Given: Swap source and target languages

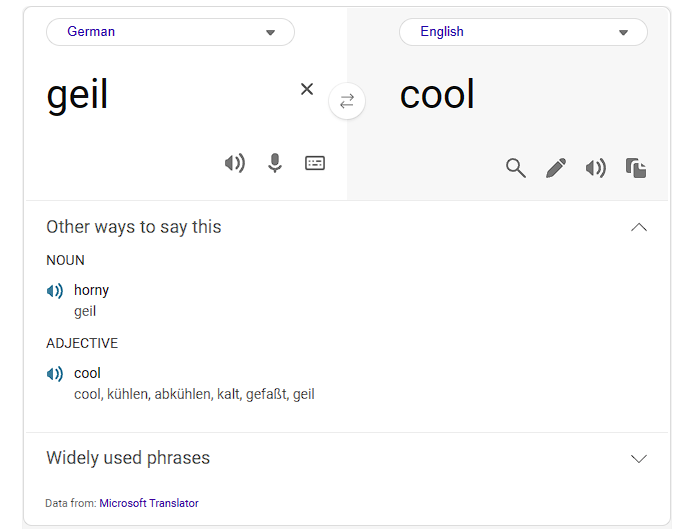Looking at the screenshot, I should tap(347, 101).
